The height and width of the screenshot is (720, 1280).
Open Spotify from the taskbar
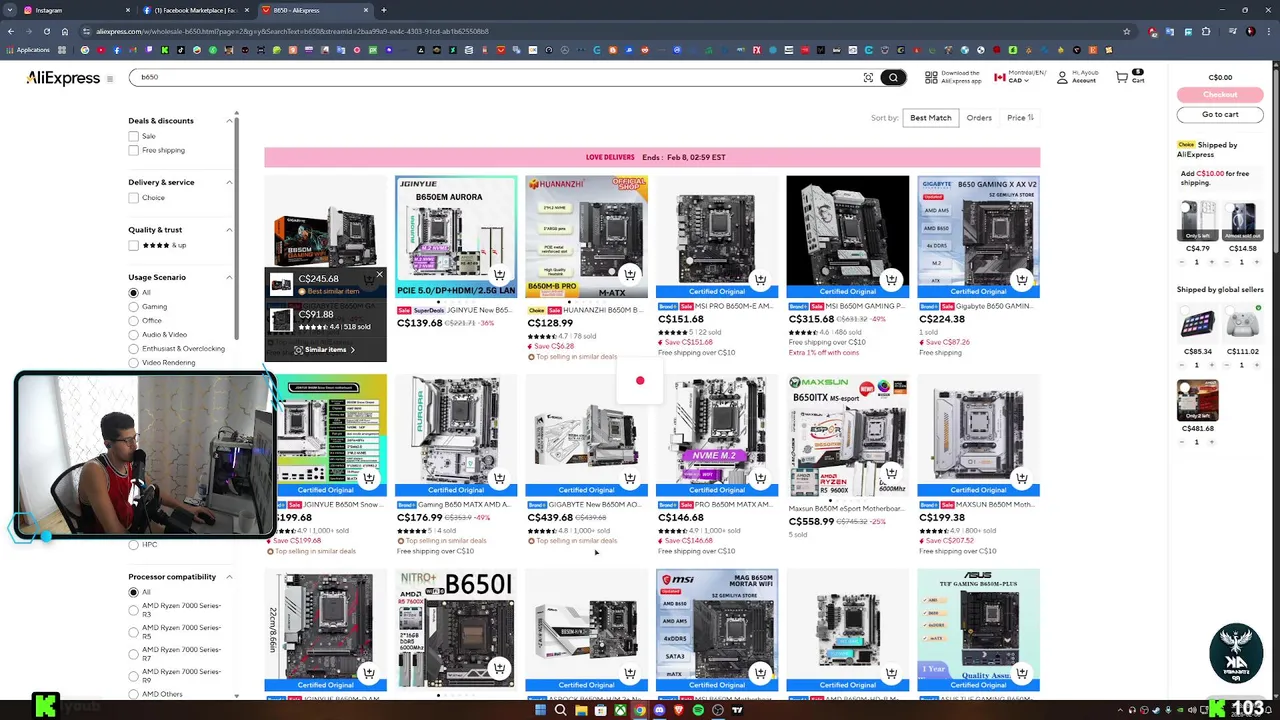698,710
